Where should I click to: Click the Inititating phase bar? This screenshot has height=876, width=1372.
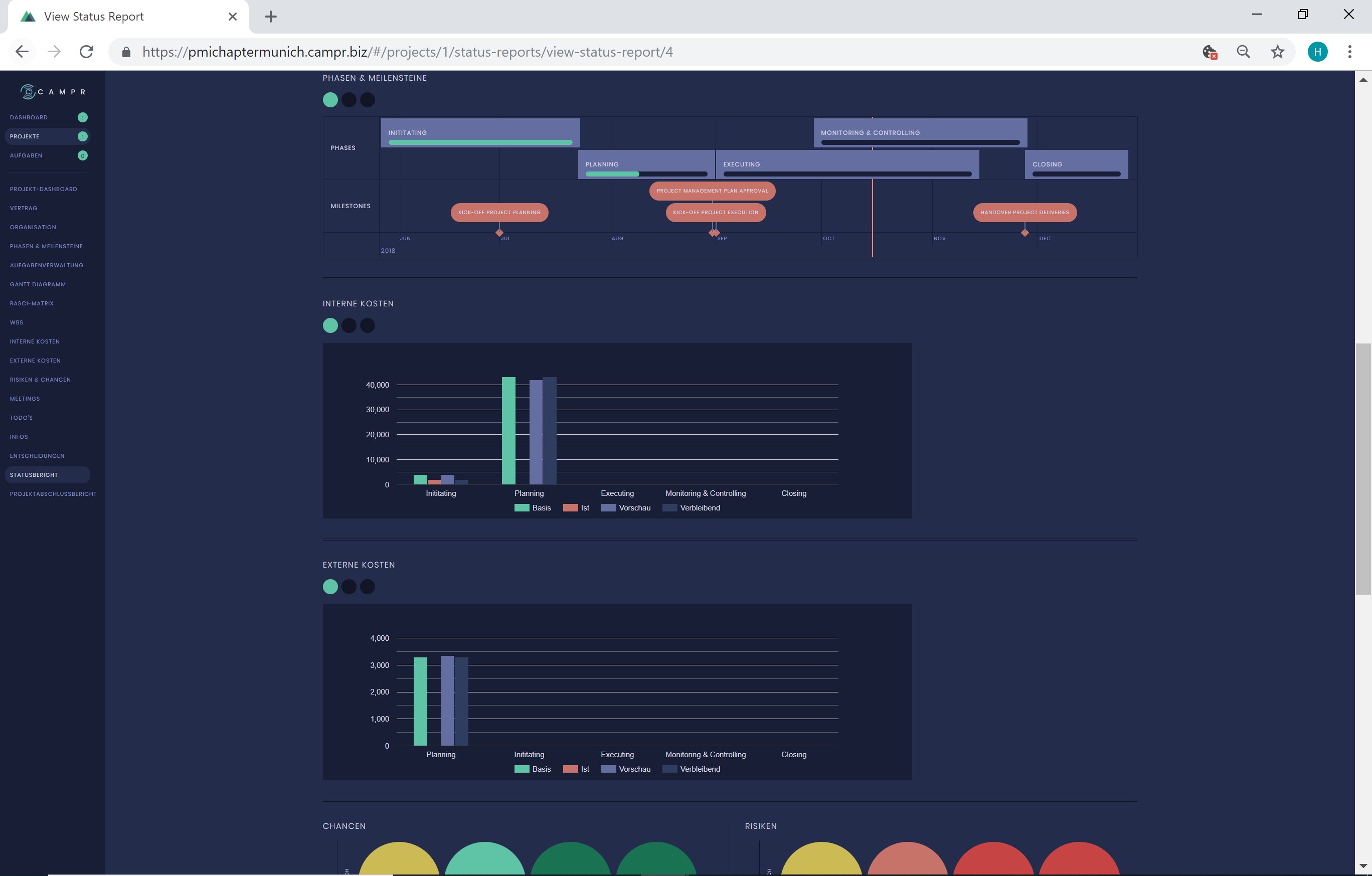pyautogui.click(x=480, y=133)
